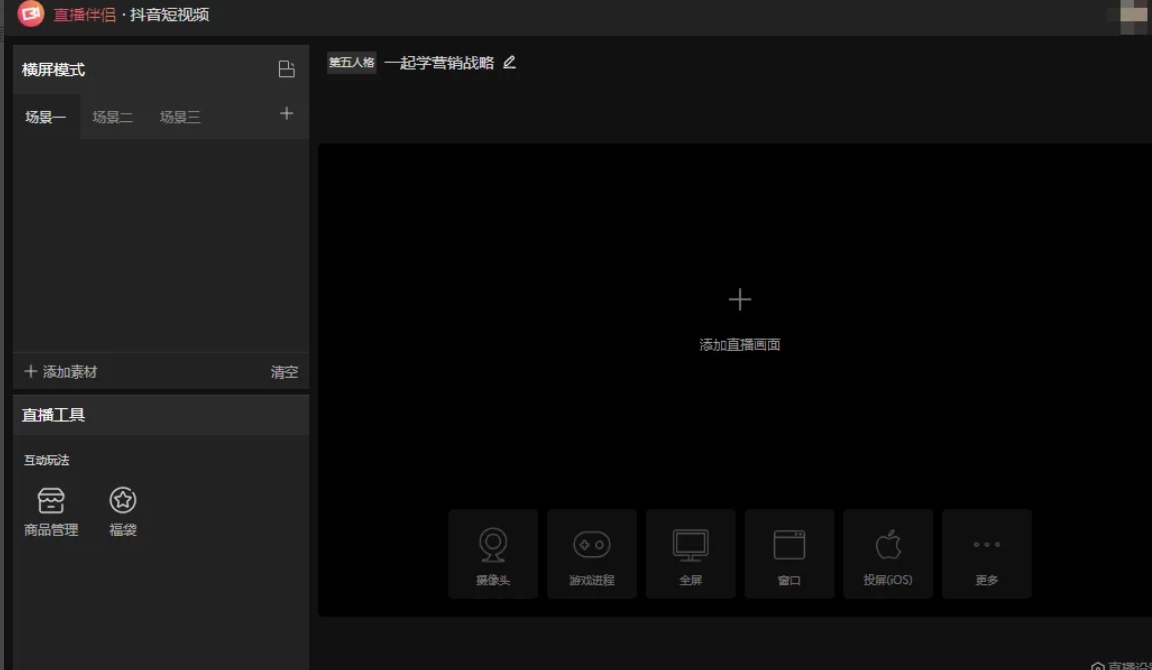This screenshot has height=670, width=1152.
Task: Click the pencil icon to edit stream title
Action: click(509, 62)
